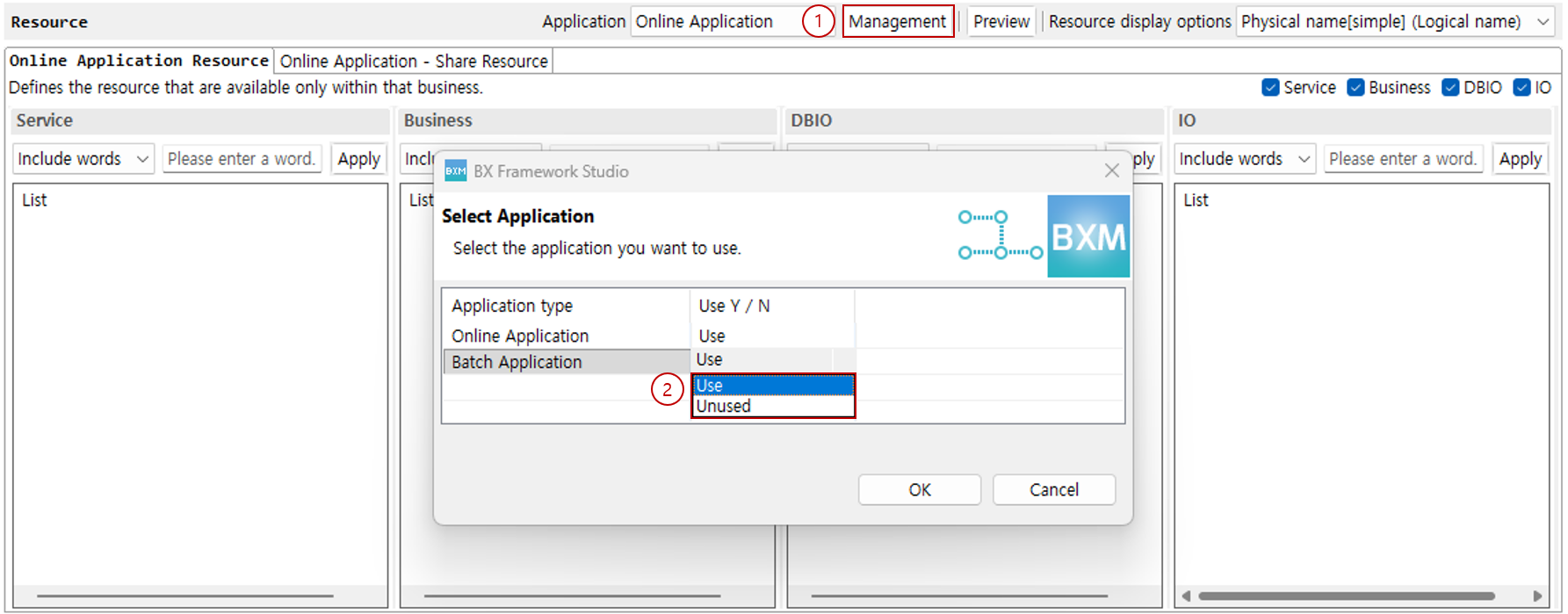1568x614 pixels.
Task: Expand the Resource display options dropdown
Action: coord(1543,22)
